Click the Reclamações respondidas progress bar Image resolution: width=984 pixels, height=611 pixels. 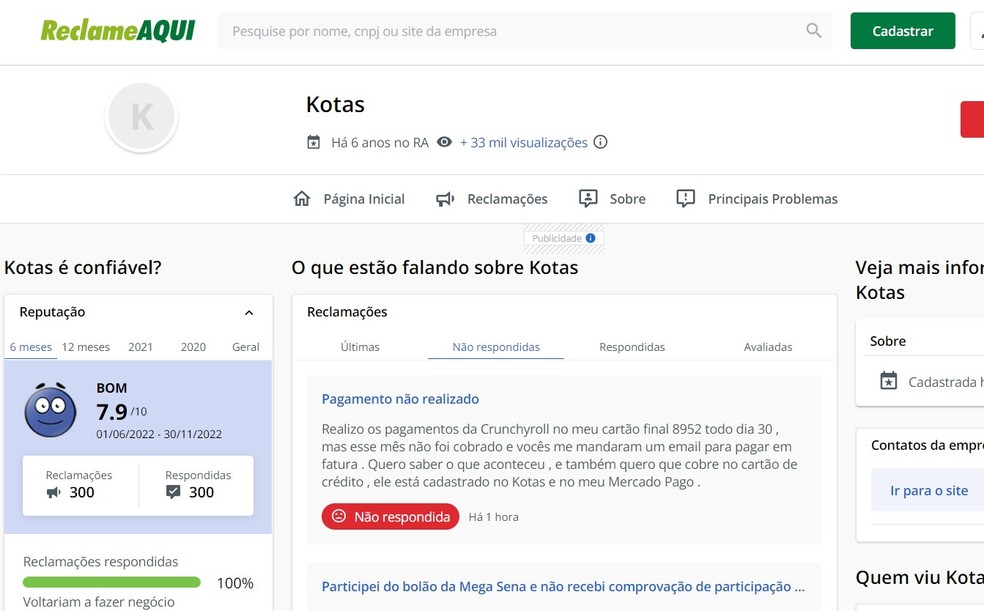coord(112,583)
